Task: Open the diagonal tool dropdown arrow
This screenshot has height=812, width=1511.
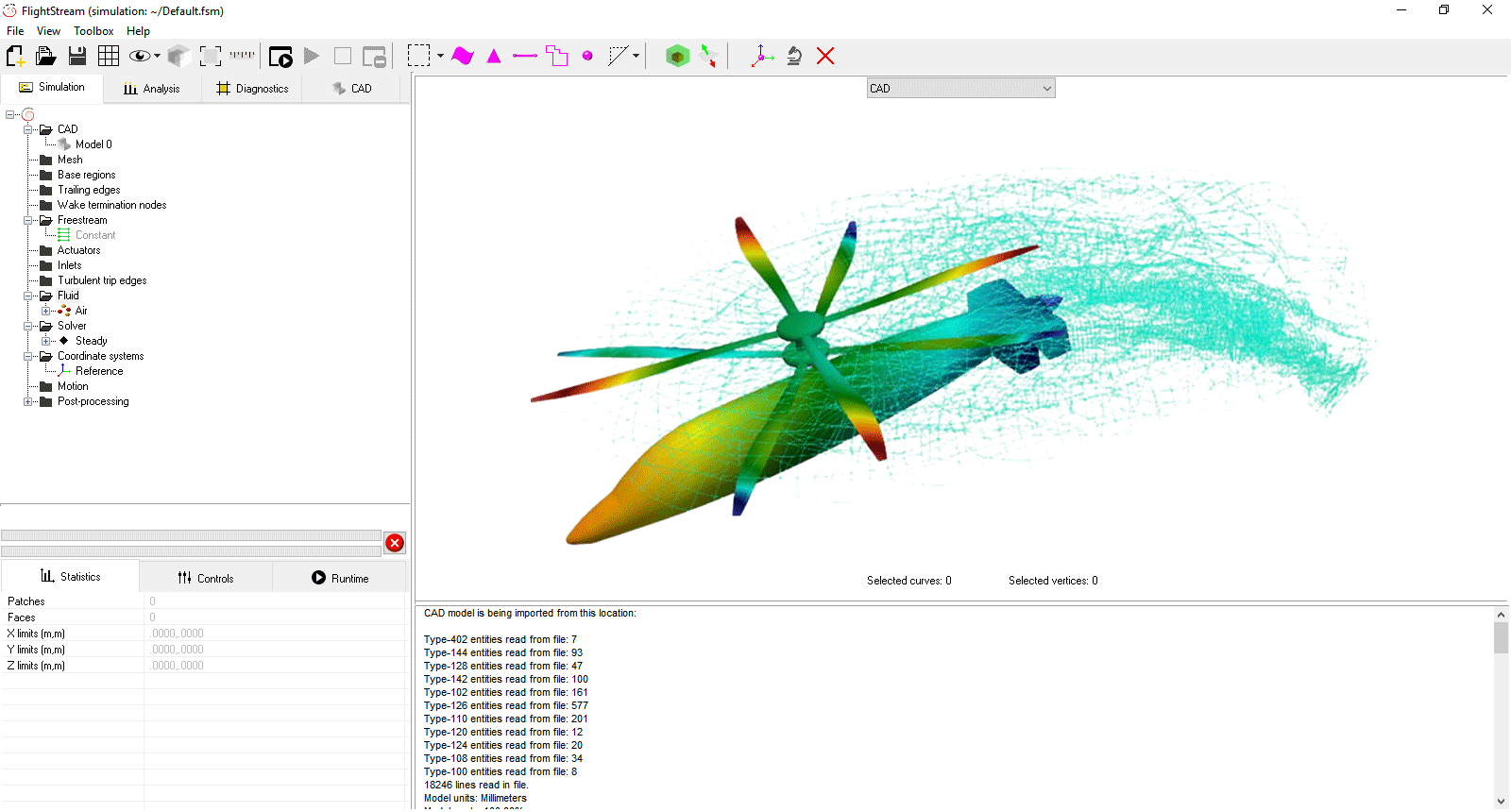Action: [x=636, y=56]
